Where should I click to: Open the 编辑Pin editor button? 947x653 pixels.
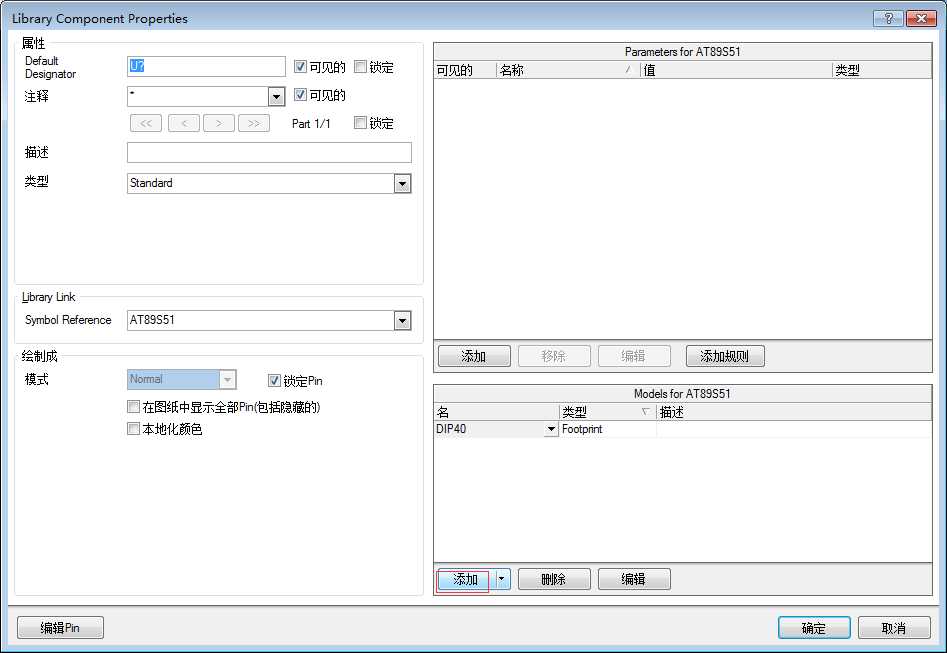tap(60, 627)
